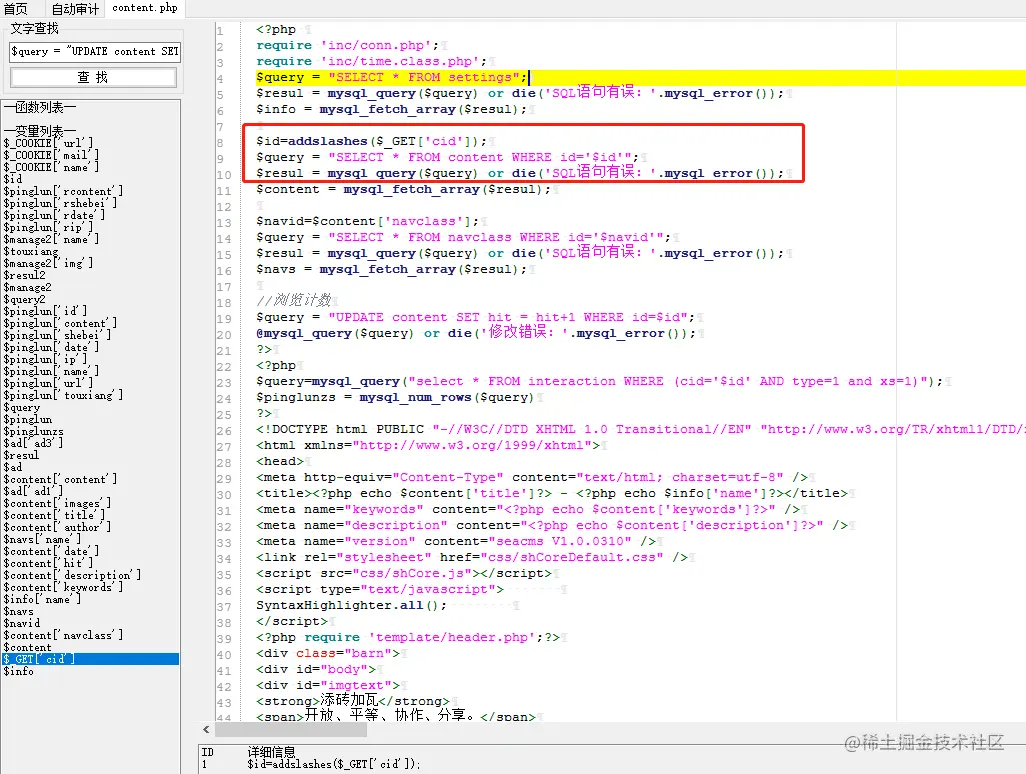The image size is (1026, 774).
Task: Select $pinglun['rdate'] variable
Action: [54, 215]
